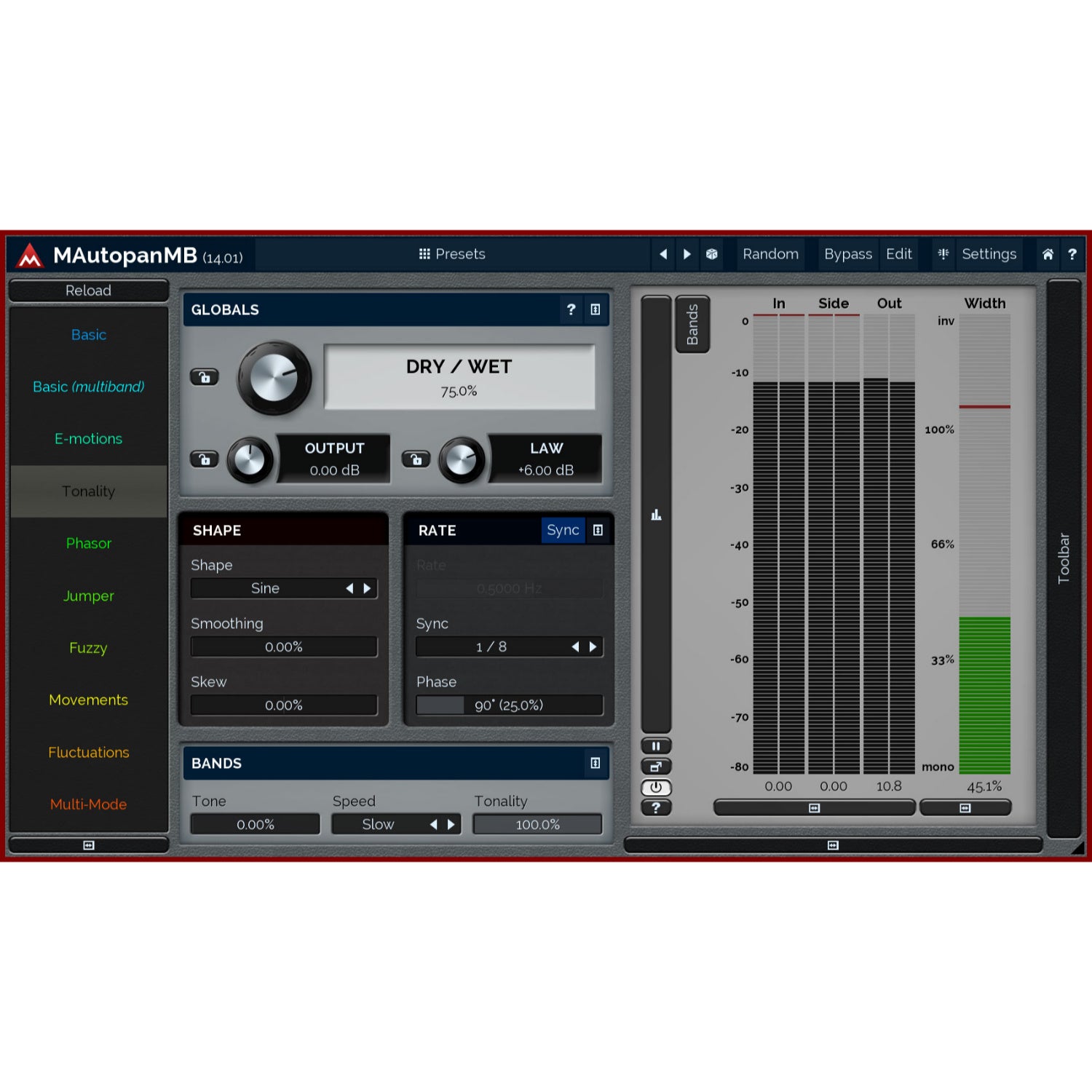The image size is (1092, 1092).
Task: Open the help question mark in title bar
Action: (x=1072, y=254)
